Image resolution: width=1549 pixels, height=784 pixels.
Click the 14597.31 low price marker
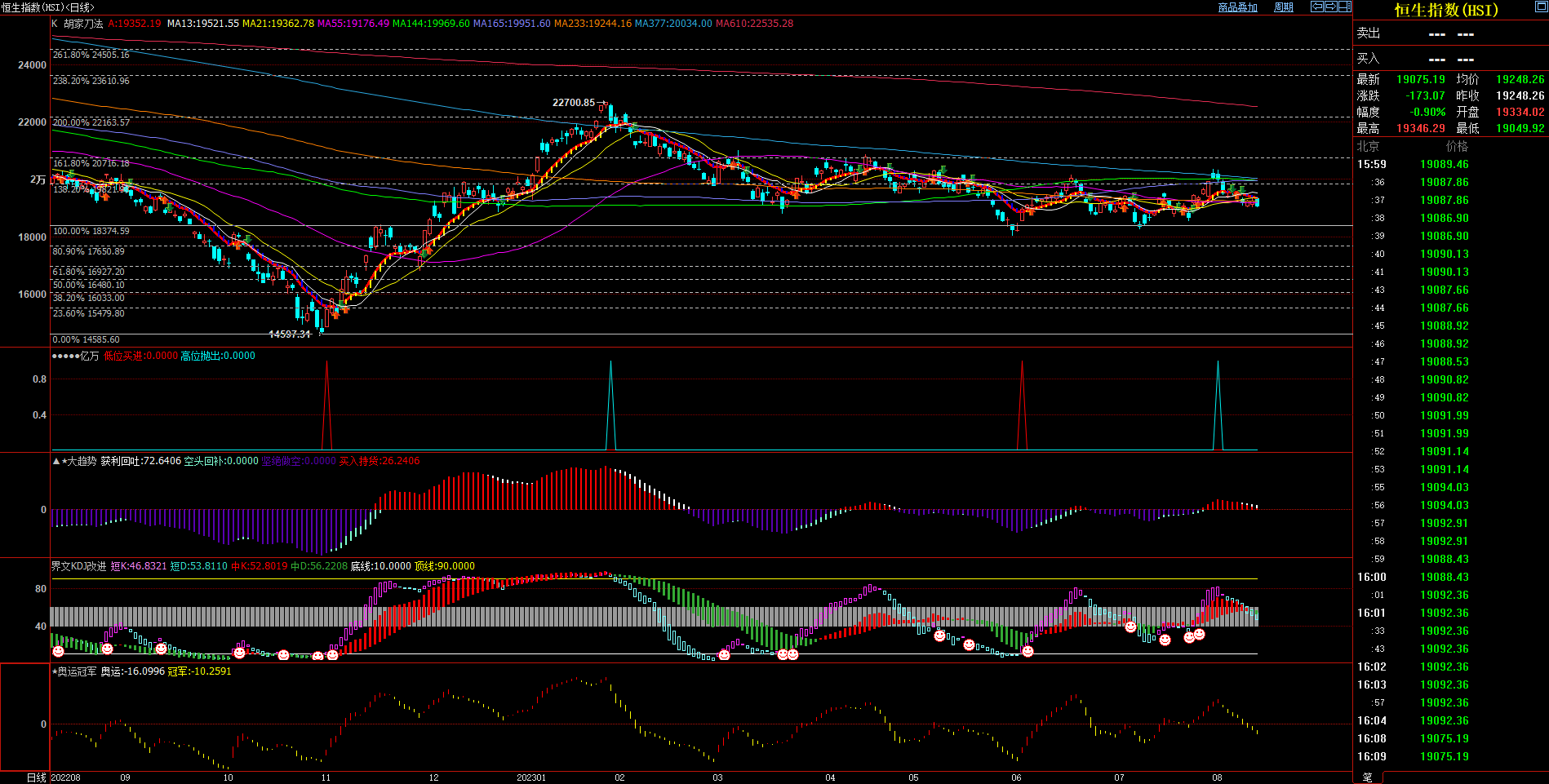pos(290,334)
